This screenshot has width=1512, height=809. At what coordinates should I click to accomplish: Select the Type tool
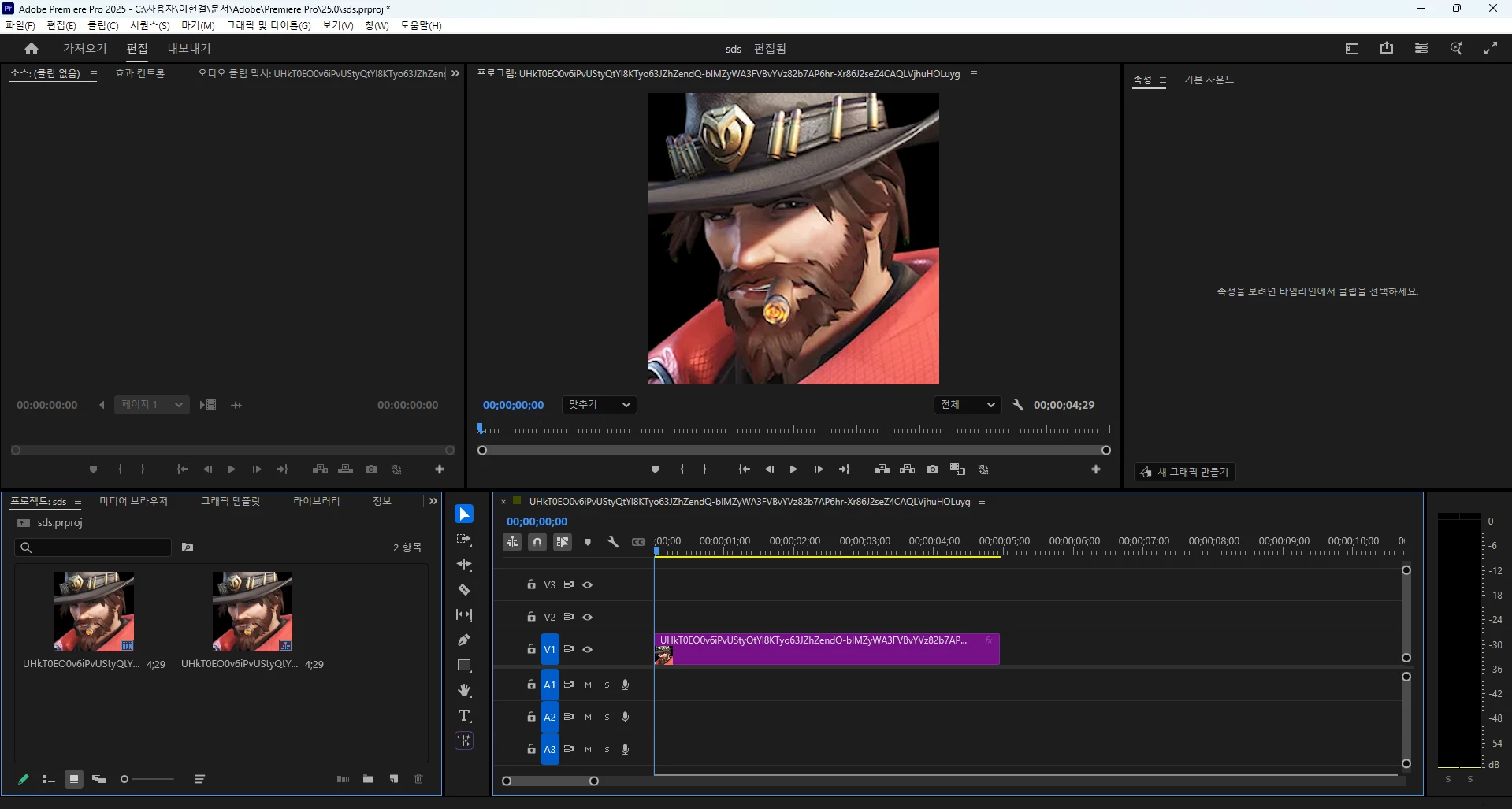(464, 716)
